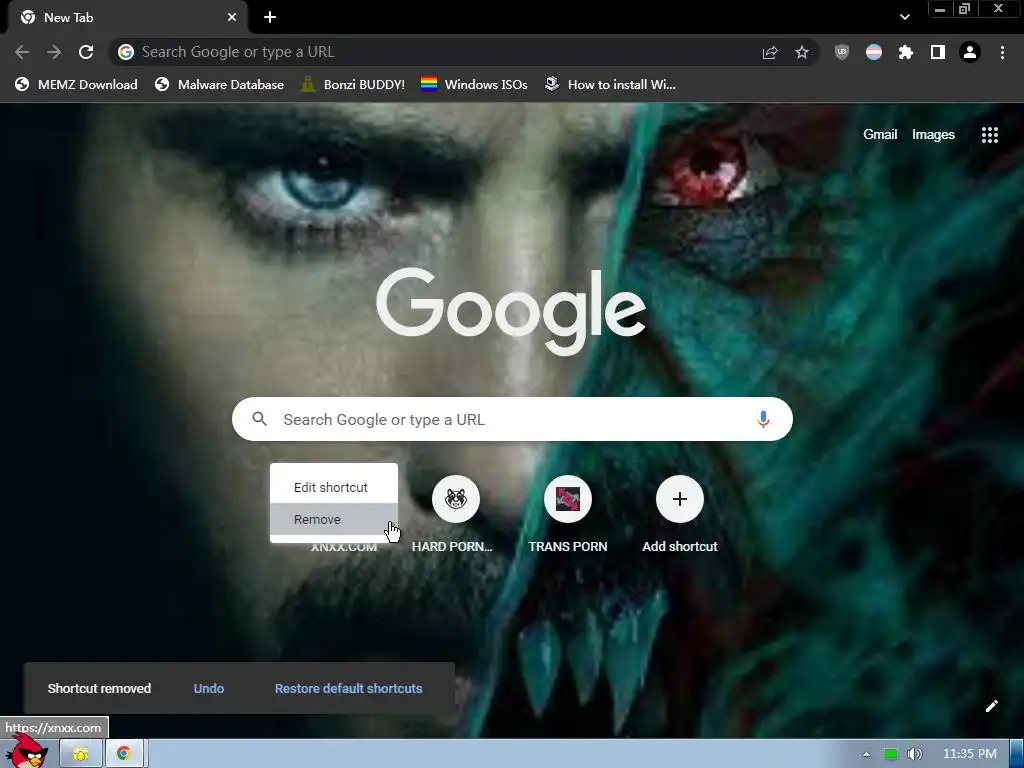Click the Gmail link

[x=880, y=135]
